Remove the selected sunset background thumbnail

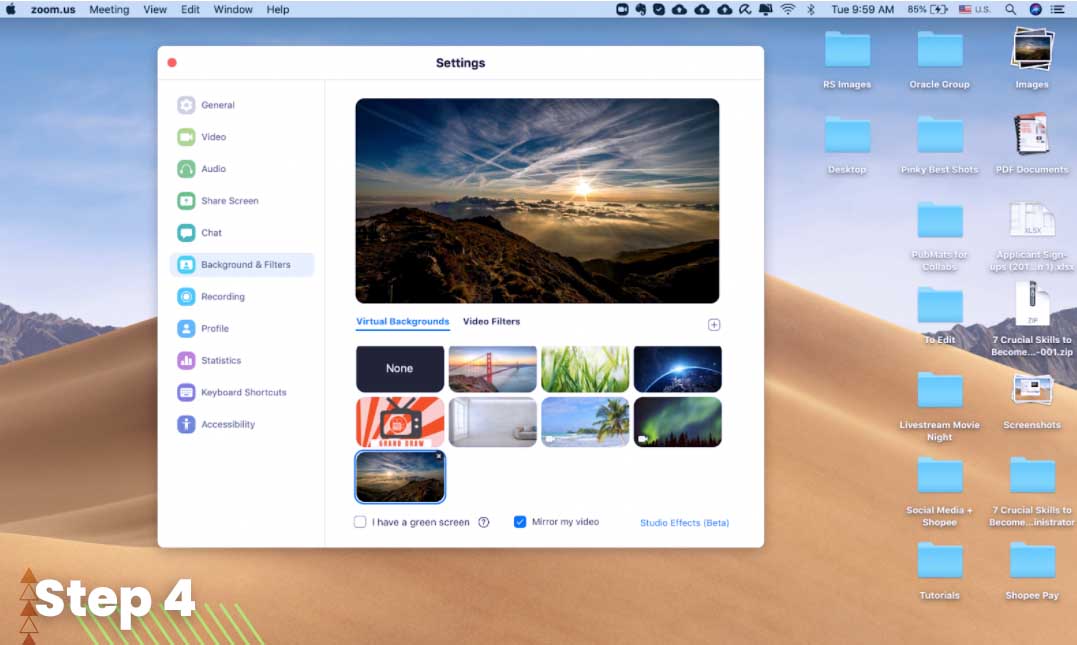tap(439, 456)
